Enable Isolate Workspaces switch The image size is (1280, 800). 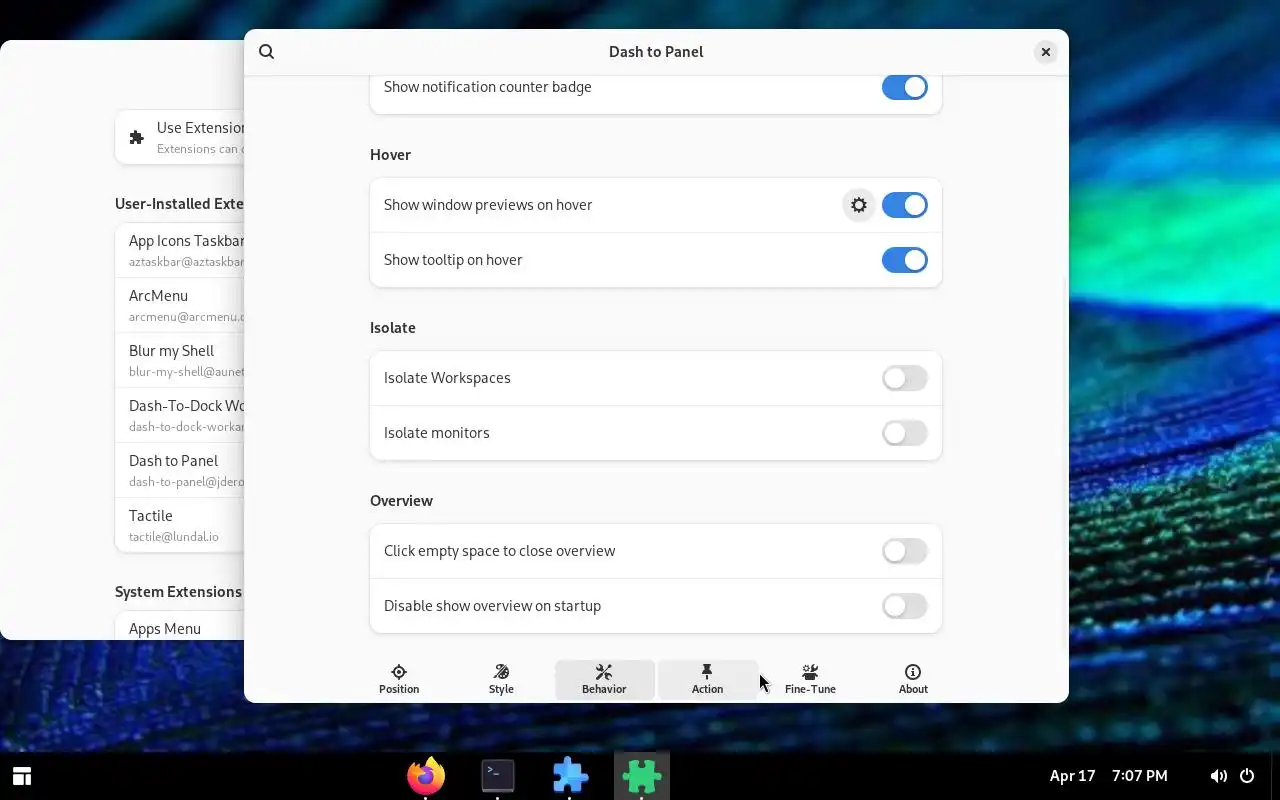pos(905,378)
